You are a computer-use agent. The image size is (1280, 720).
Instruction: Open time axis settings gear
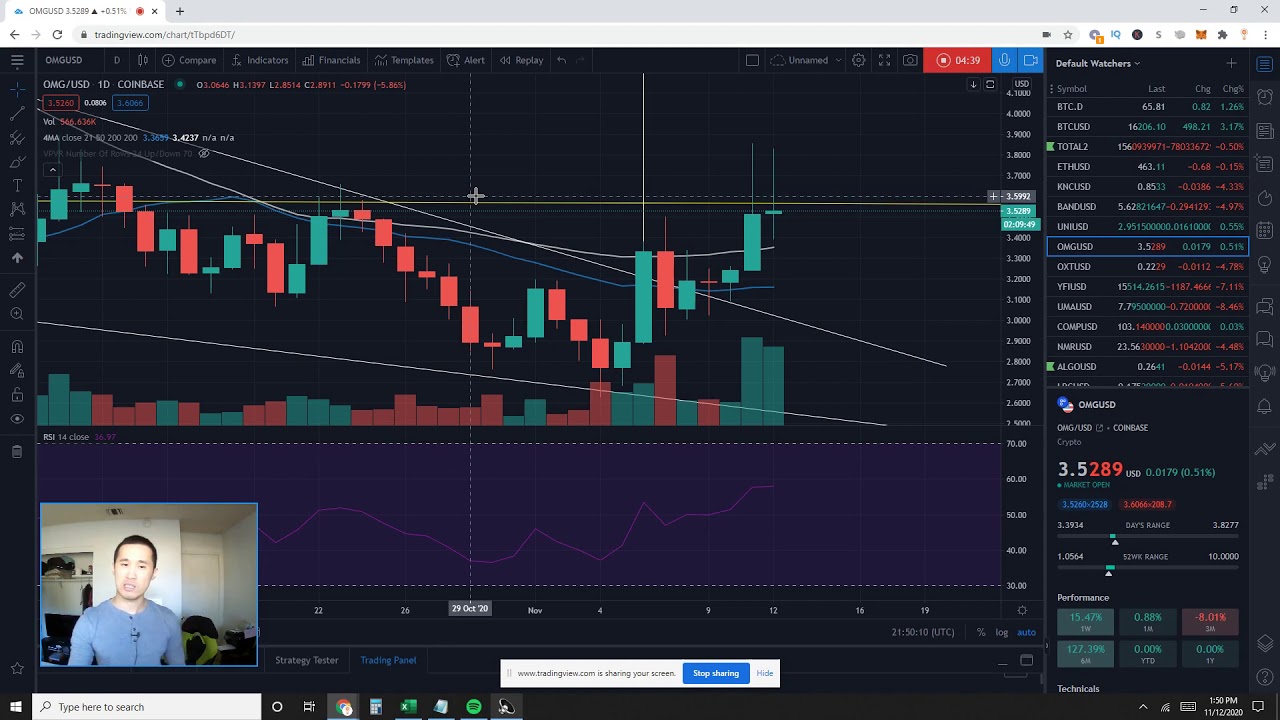coord(1021,610)
